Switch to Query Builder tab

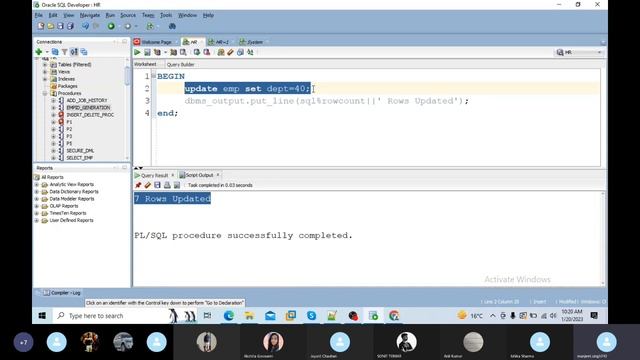pos(180,64)
